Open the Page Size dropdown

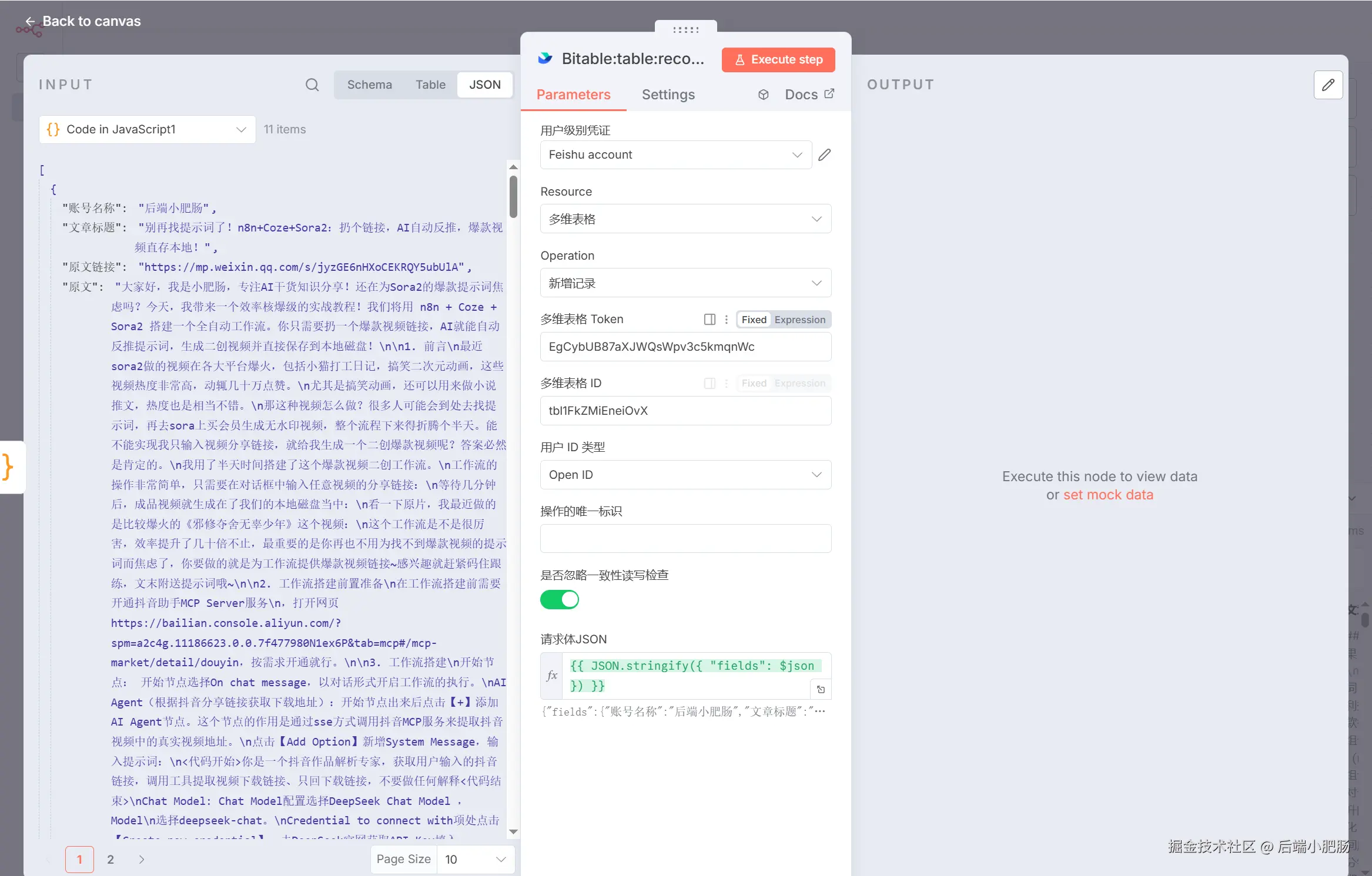475,859
